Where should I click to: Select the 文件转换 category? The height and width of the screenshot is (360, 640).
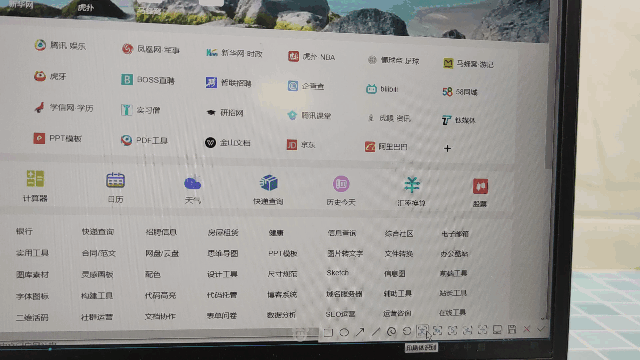coord(399,253)
